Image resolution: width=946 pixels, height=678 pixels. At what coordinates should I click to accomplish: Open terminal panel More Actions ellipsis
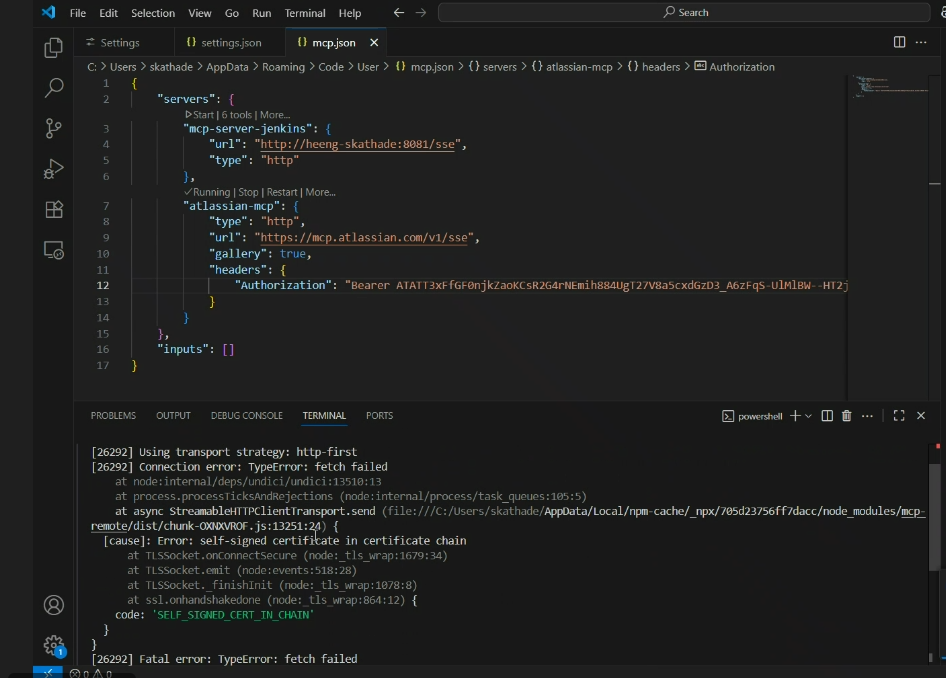(867, 416)
